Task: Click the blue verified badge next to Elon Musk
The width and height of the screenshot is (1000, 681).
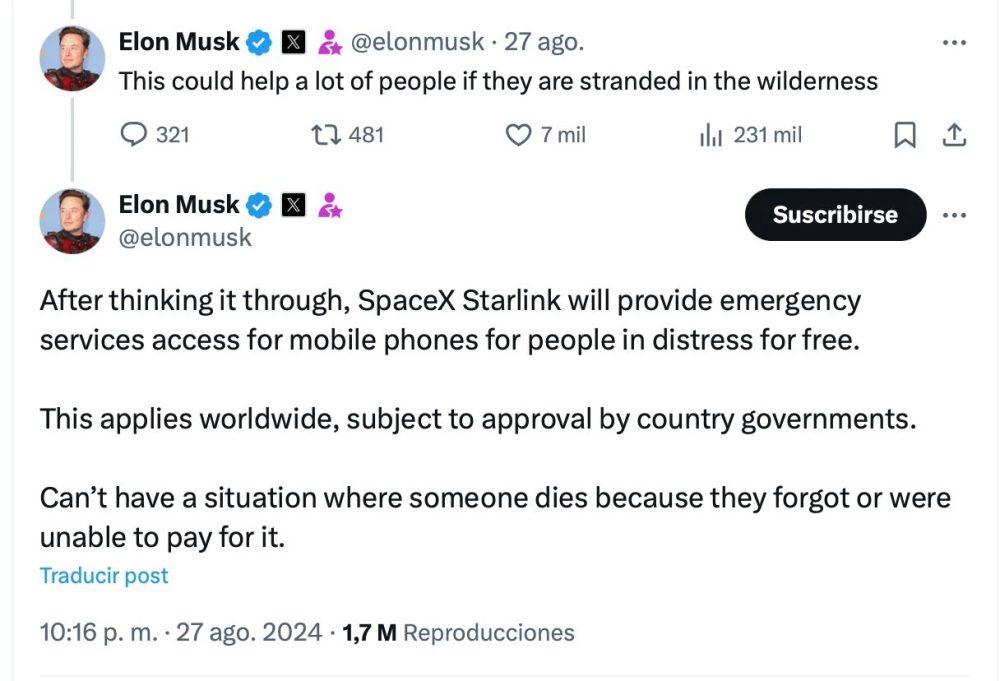Action: click(259, 42)
